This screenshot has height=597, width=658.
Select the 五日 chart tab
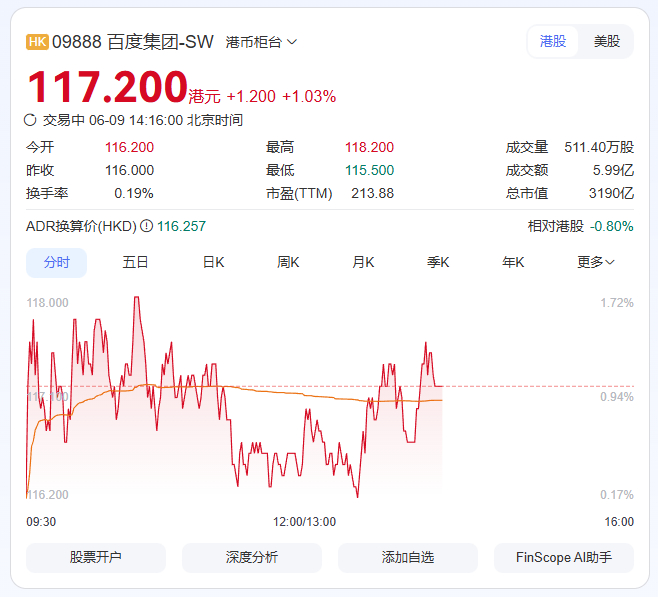click(x=135, y=263)
